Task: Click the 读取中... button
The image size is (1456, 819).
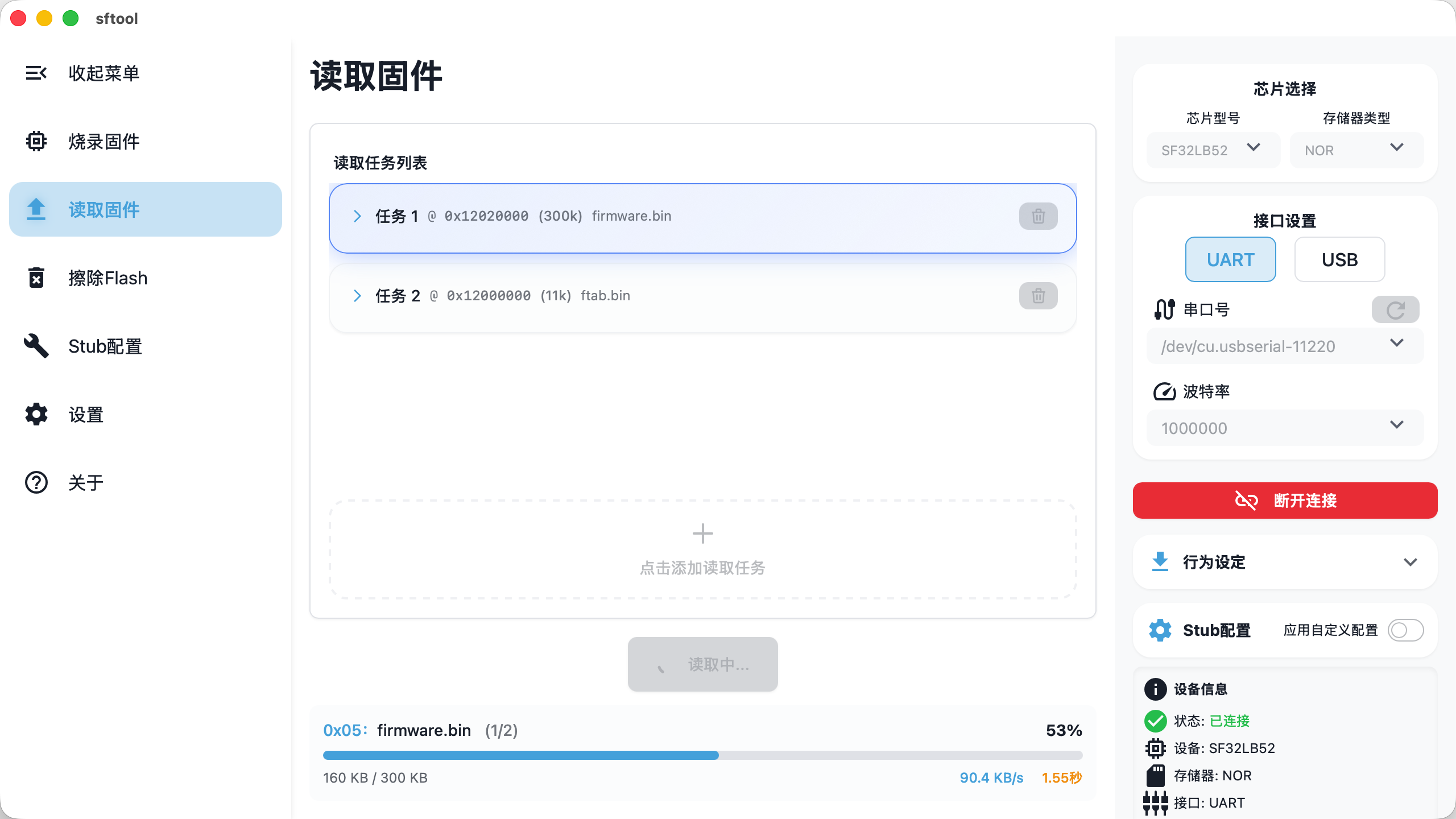Action: pos(702,664)
